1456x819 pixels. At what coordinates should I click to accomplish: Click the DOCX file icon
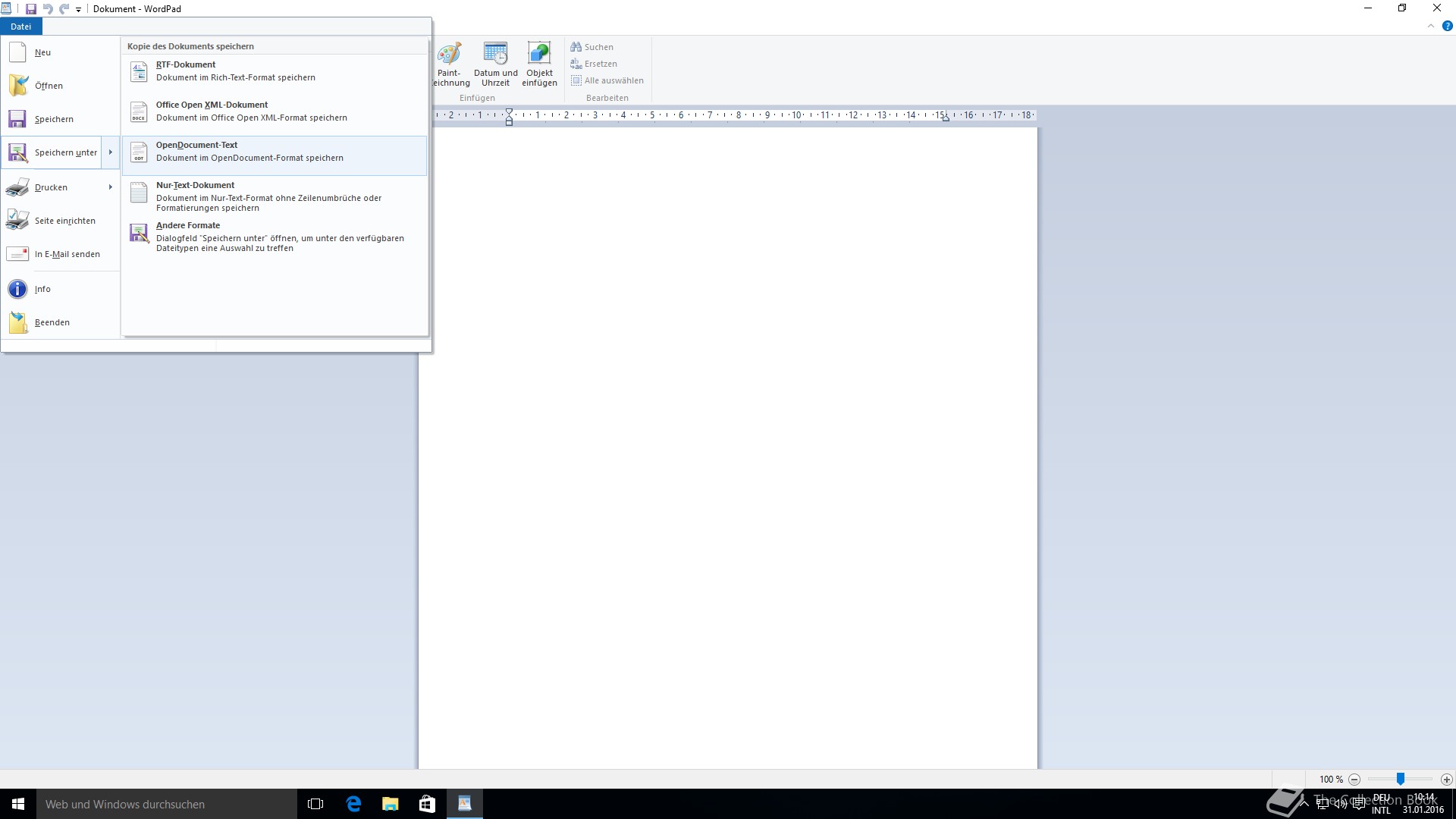click(x=139, y=111)
